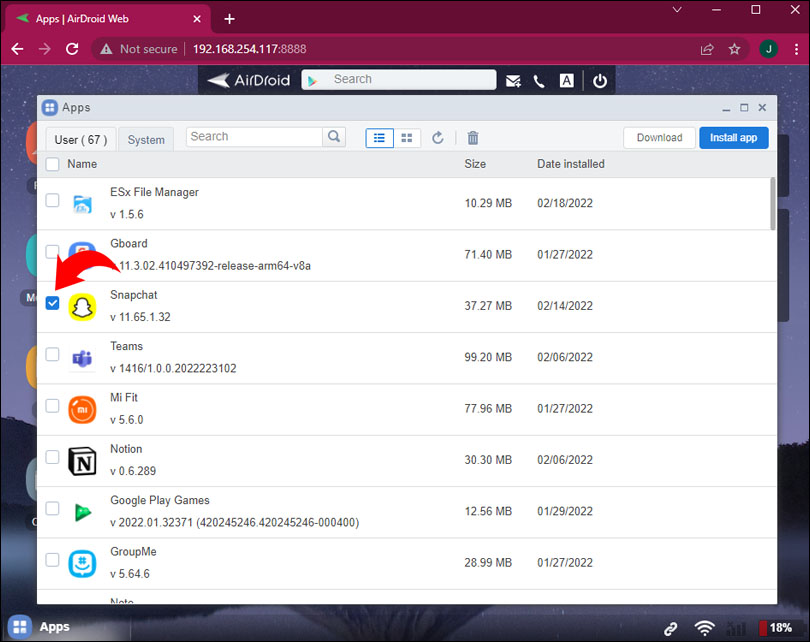
Task: Click the Install app button
Action: (x=734, y=138)
